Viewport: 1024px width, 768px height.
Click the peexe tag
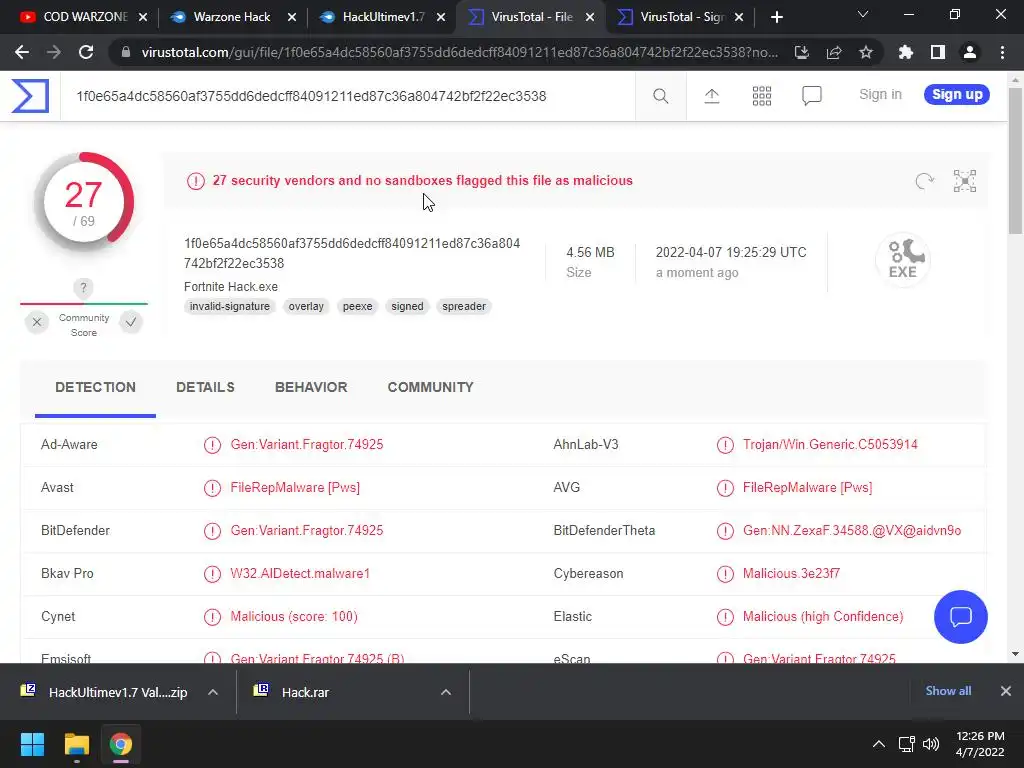[357, 306]
